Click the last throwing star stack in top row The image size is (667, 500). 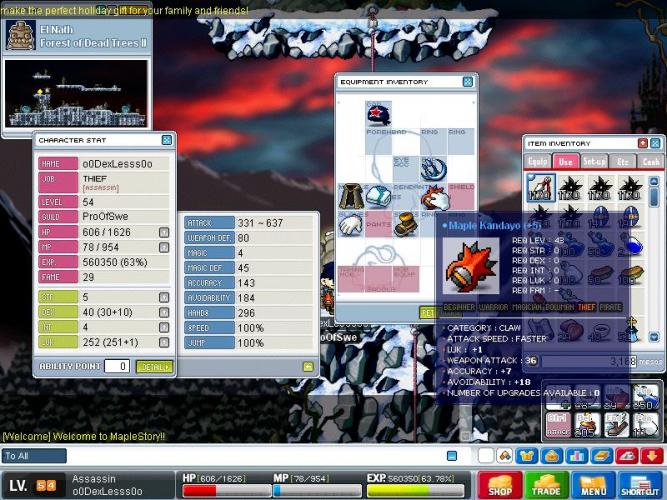point(630,187)
